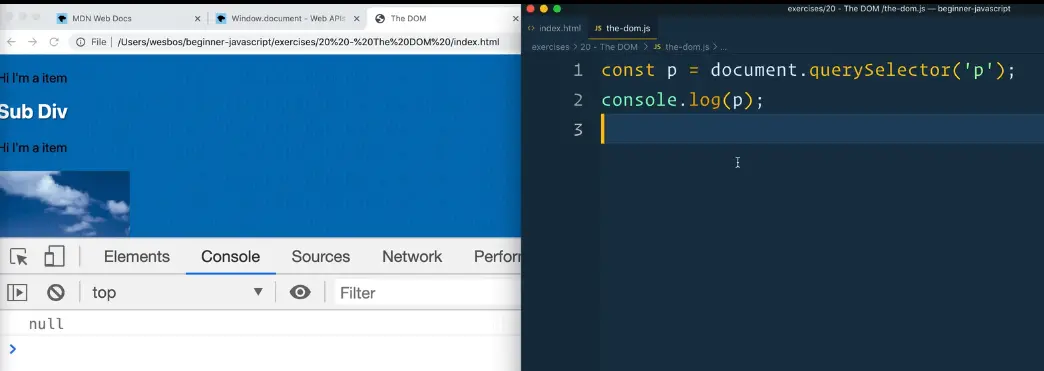Select the the-dom.js editor tab
The height and width of the screenshot is (371, 1044).
[x=623, y=28]
